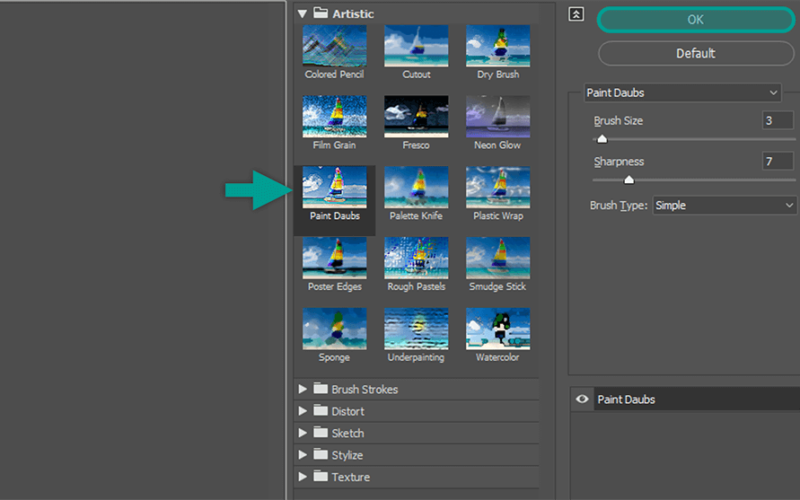Screen dimensions: 800x500
Task: Choose the Neon Glow filter thumbnail
Action: coord(497,116)
